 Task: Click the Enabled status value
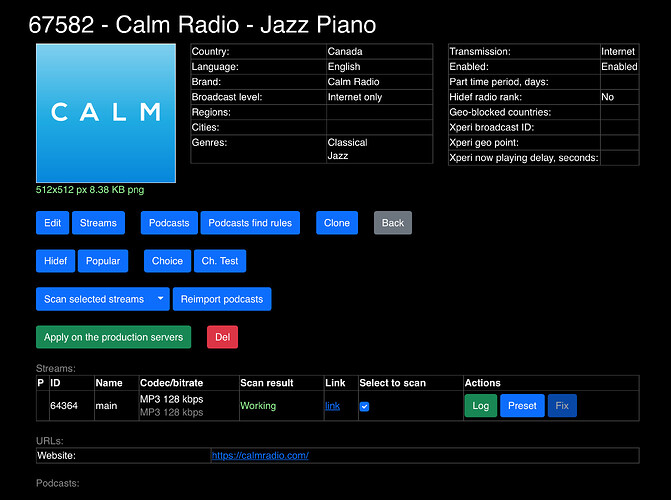pyautogui.click(x=619, y=67)
